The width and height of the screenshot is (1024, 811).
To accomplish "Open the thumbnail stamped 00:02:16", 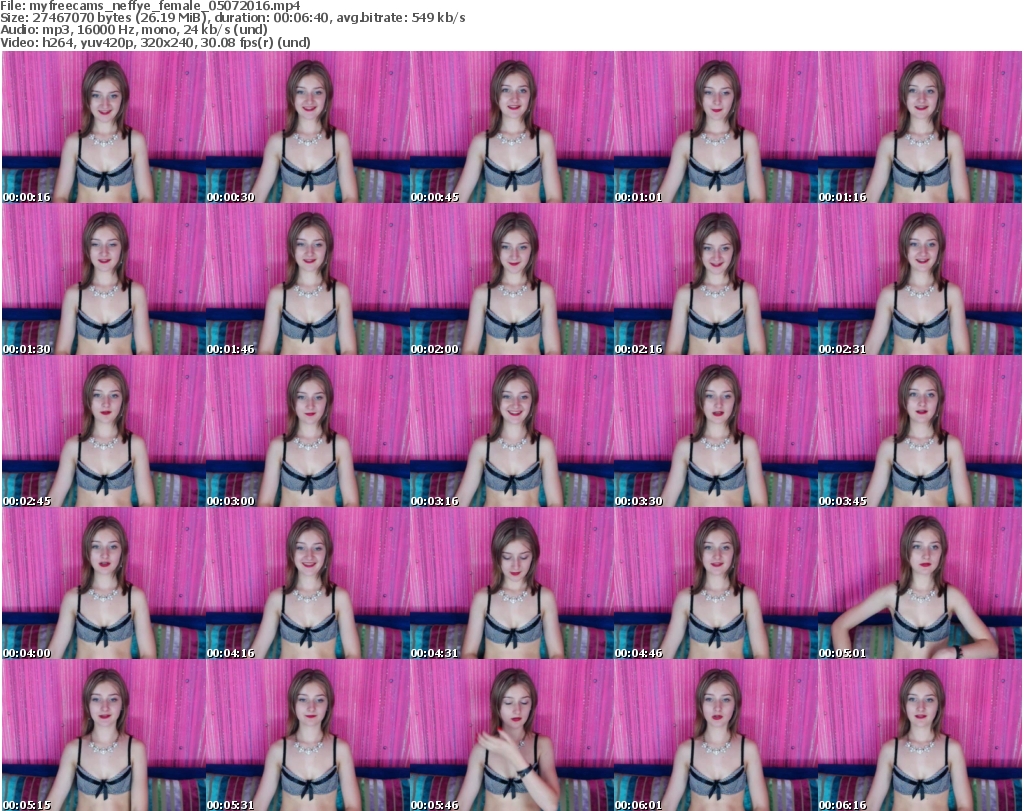I will (716, 279).
